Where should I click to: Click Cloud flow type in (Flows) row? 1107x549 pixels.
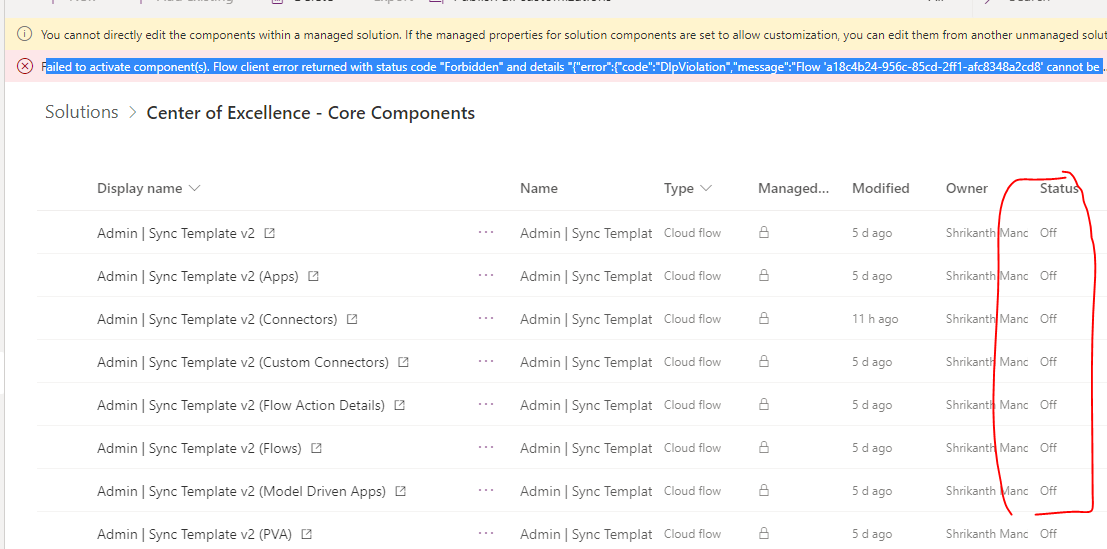tap(693, 448)
